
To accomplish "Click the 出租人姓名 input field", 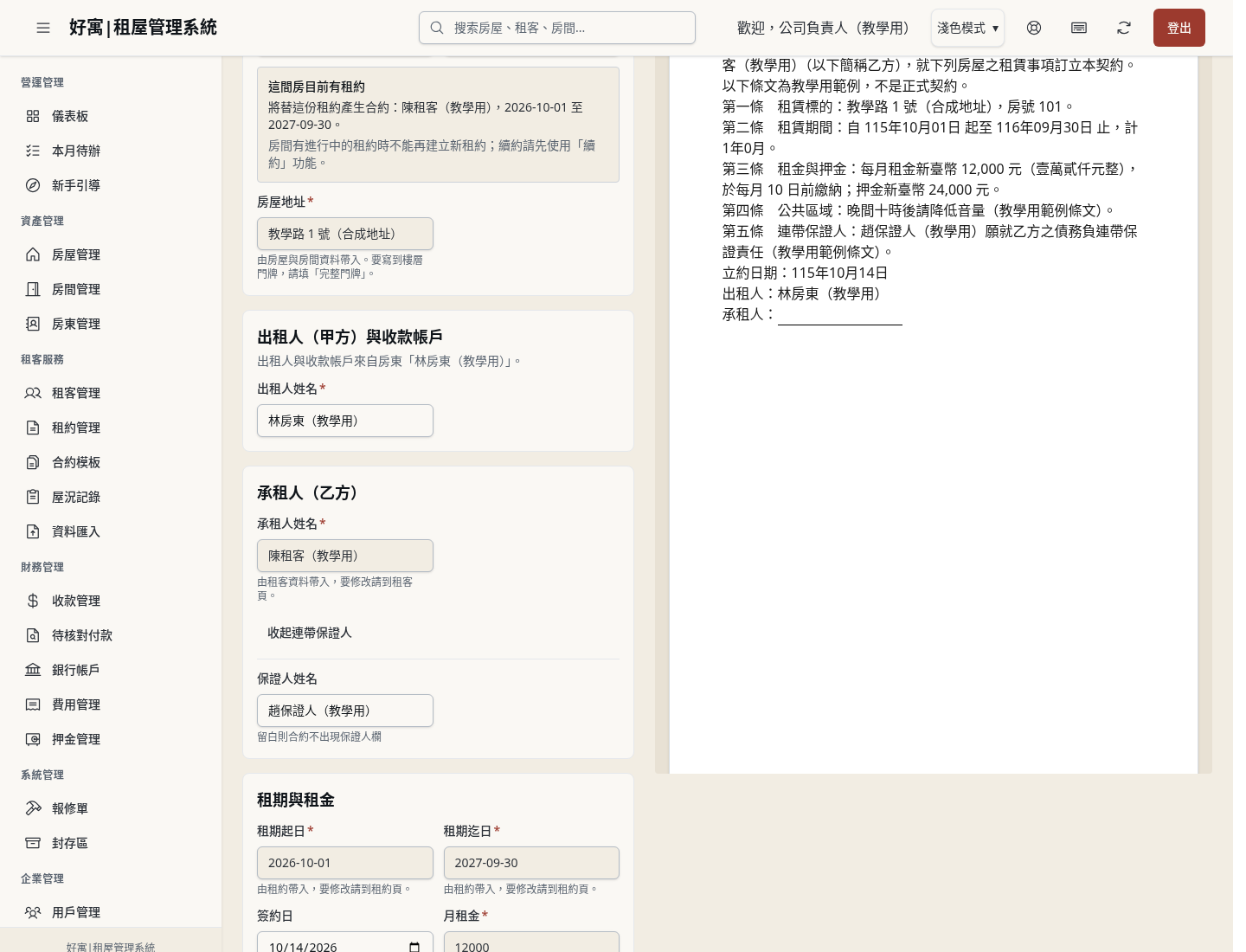I will pos(345,421).
